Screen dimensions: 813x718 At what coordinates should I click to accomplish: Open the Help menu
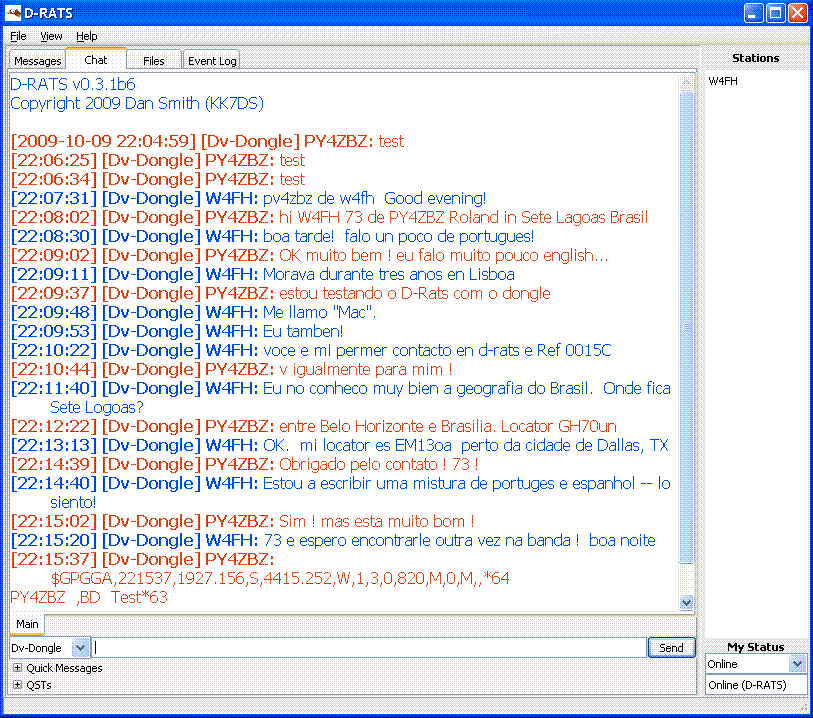click(87, 36)
